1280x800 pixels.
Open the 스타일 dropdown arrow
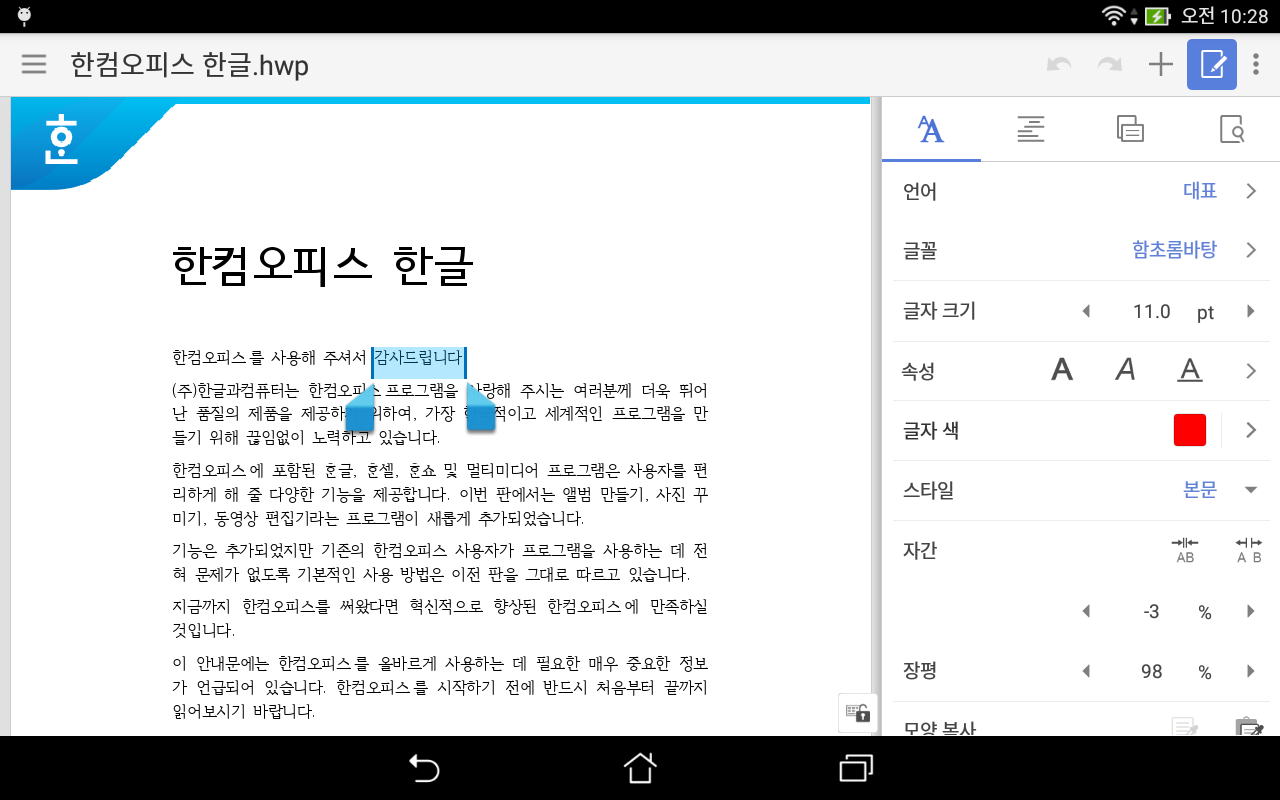pos(1250,490)
